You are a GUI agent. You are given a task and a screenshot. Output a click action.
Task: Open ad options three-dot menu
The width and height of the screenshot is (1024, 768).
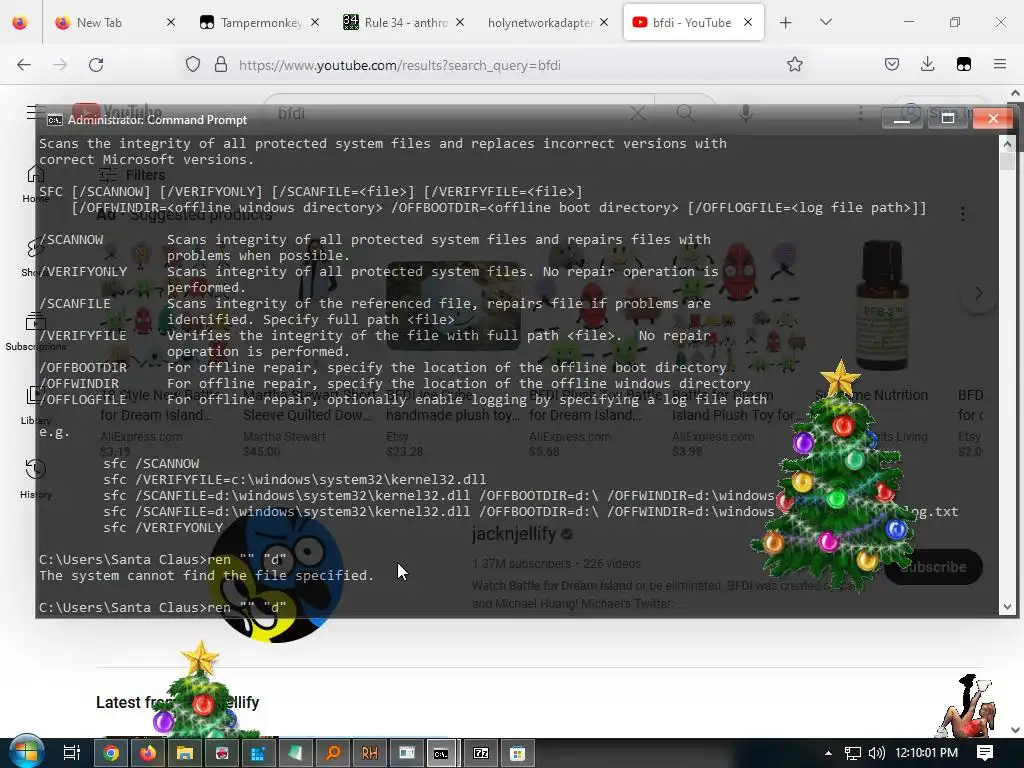[x=963, y=214]
